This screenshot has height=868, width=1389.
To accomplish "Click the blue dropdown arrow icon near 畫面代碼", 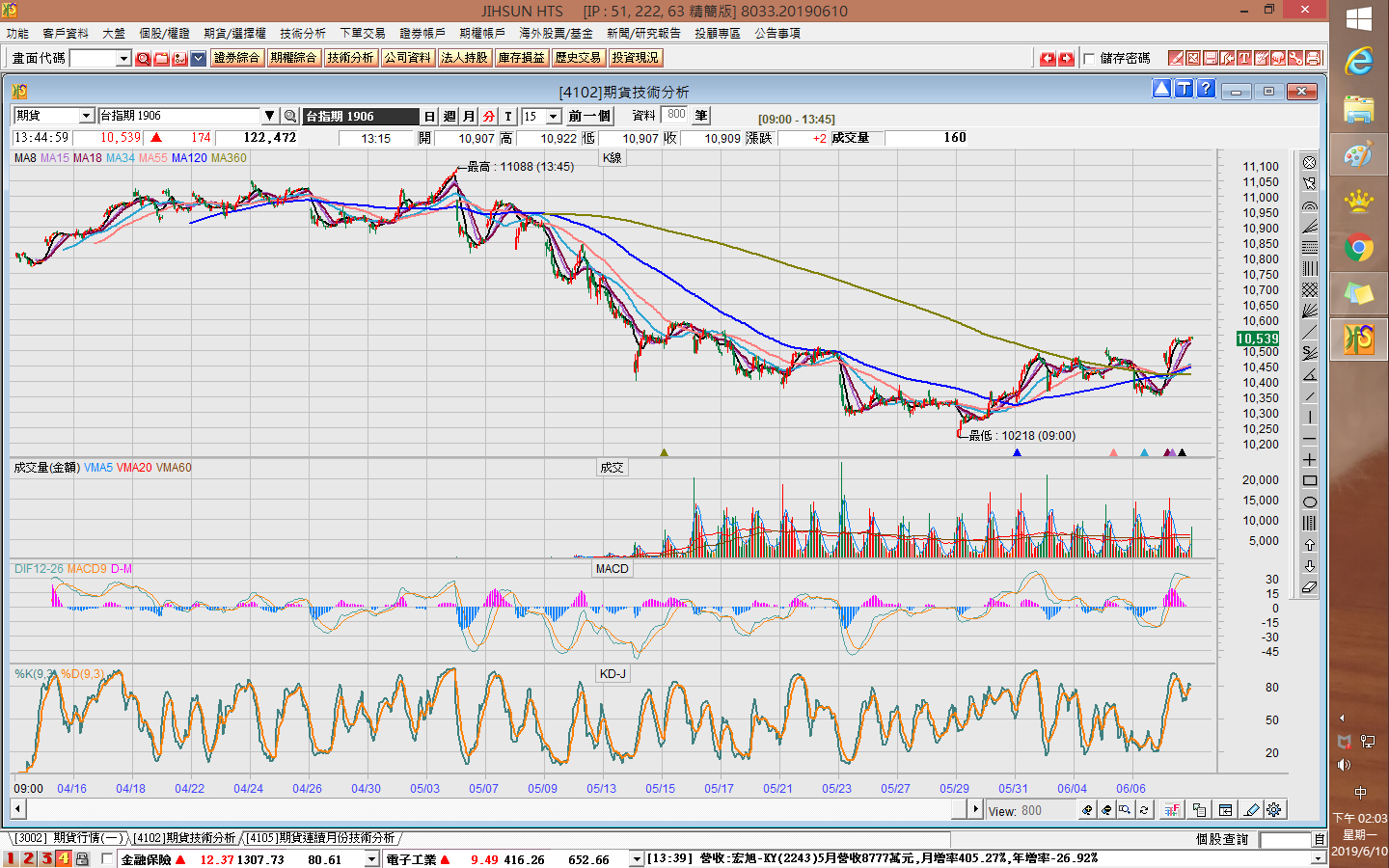I will point(198,59).
